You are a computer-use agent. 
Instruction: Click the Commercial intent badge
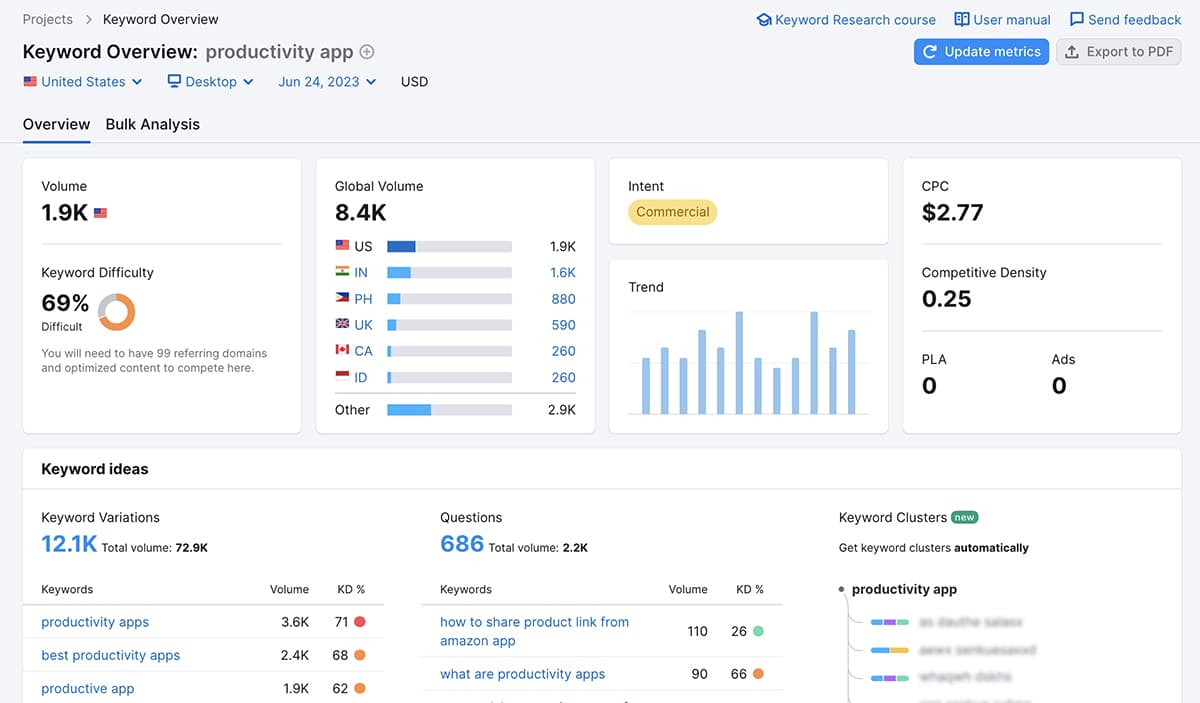(672, 212)
